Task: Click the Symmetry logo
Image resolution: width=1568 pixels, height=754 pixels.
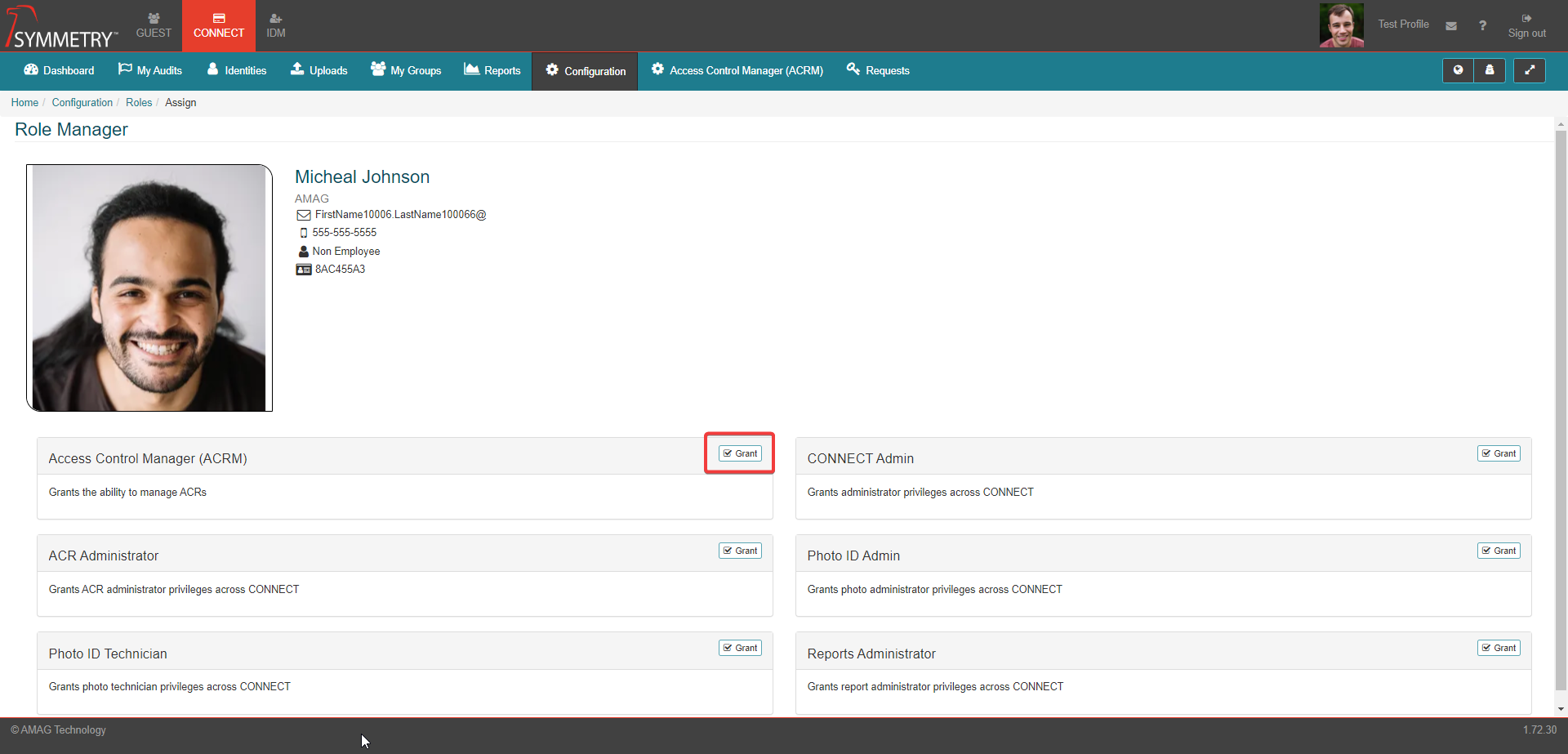Action: tap(62, 27)
